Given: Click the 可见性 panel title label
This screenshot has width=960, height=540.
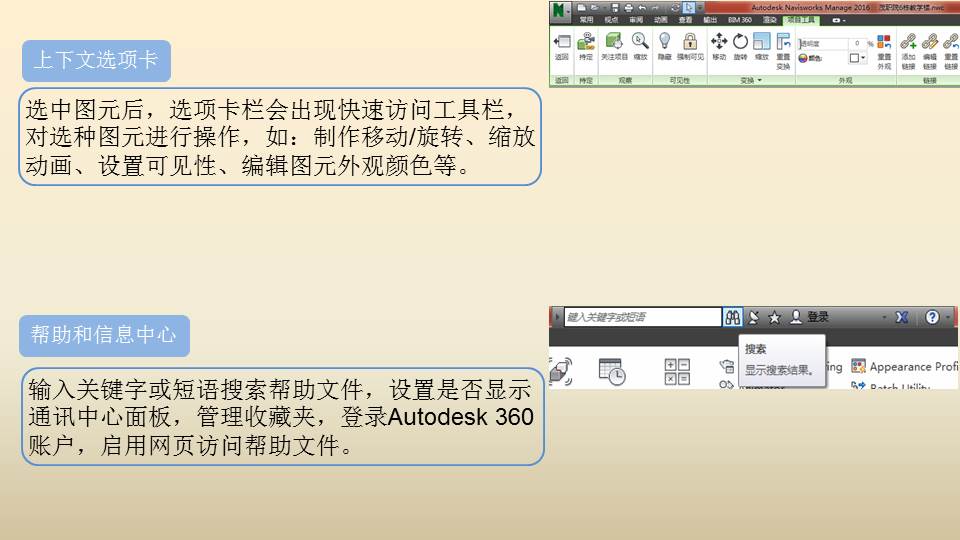Looking at the screenshot, I should 680,80.
